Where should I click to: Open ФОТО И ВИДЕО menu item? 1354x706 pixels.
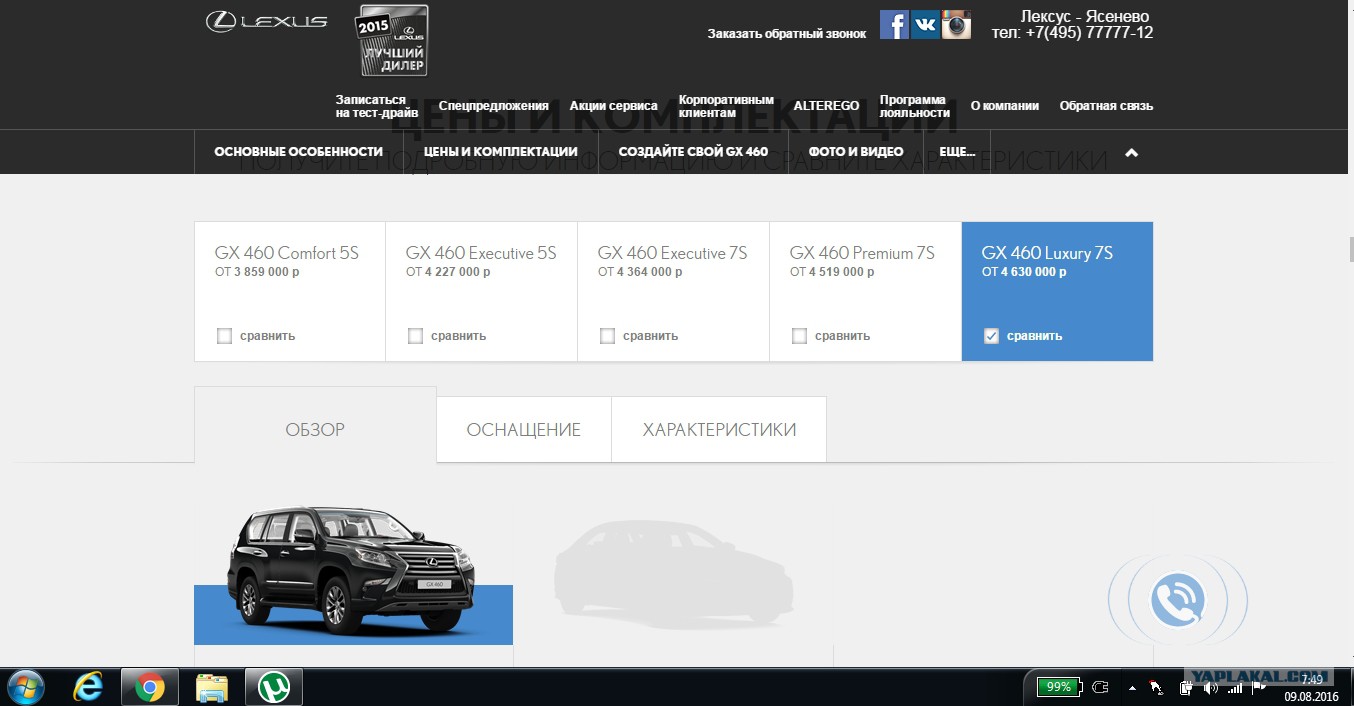(x=855, y=152)
